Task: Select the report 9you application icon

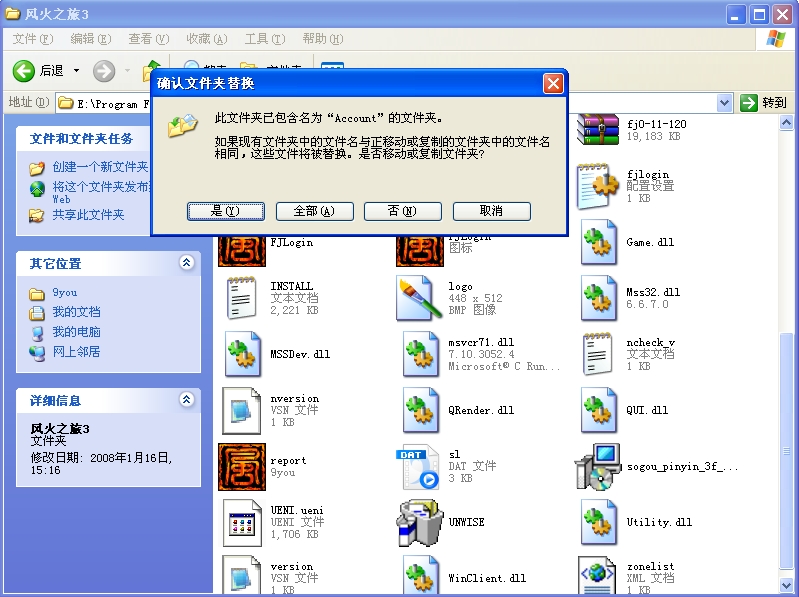Action: point(242,467)
